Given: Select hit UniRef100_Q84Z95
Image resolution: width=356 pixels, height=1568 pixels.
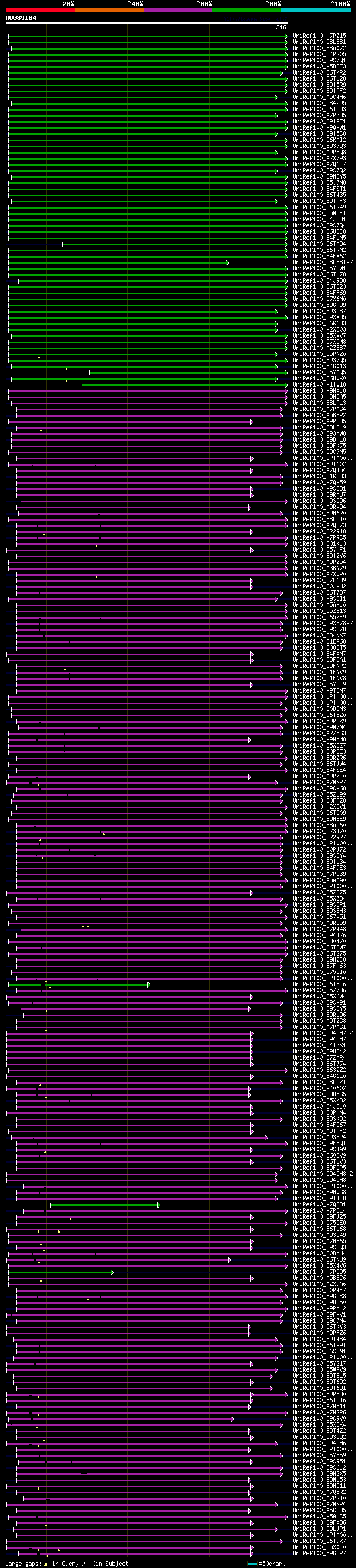Looking at the screenshot, I should tap(319, 103).
